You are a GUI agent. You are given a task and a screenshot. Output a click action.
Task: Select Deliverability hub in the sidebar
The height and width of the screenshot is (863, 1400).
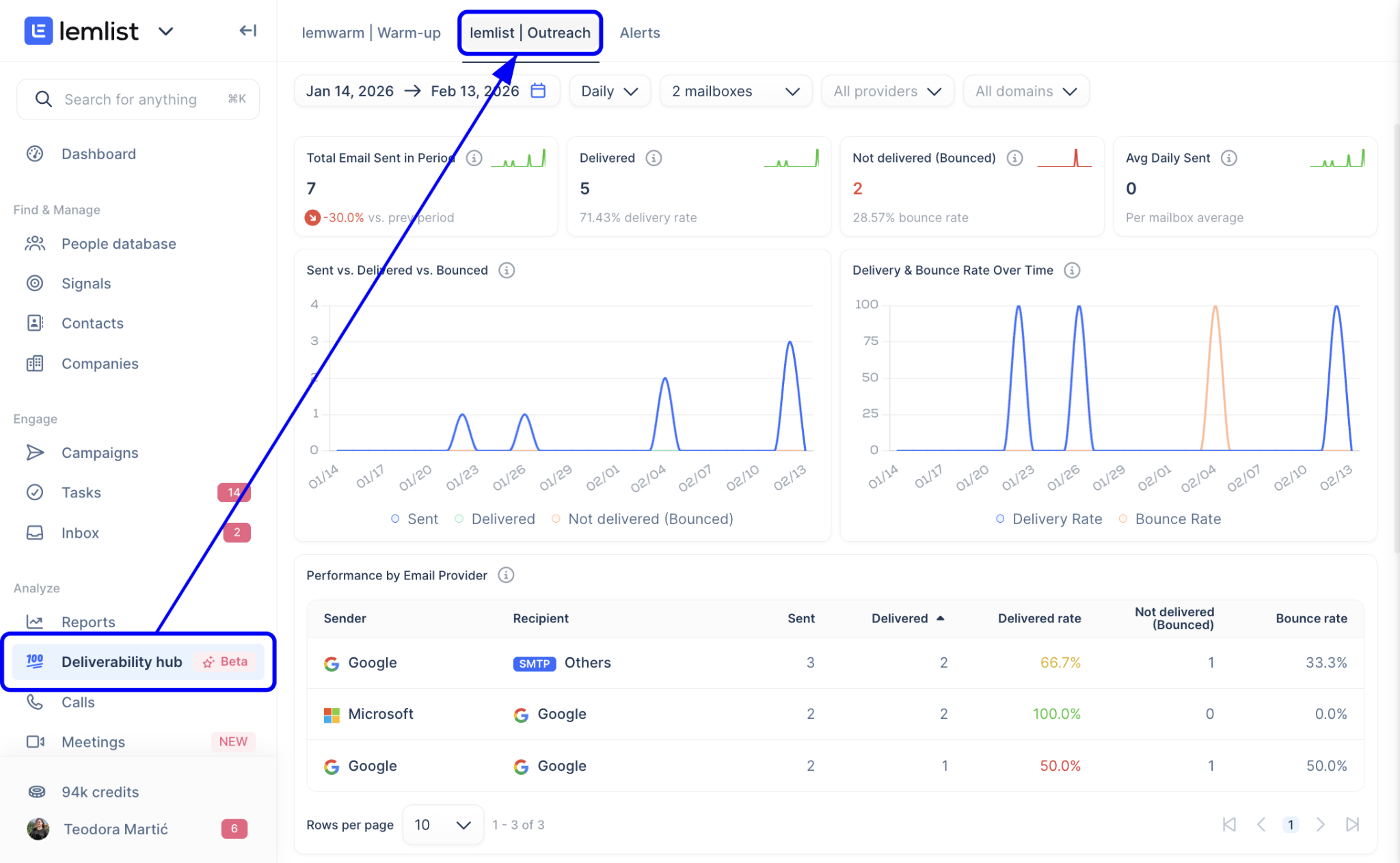tap(138, 661)
